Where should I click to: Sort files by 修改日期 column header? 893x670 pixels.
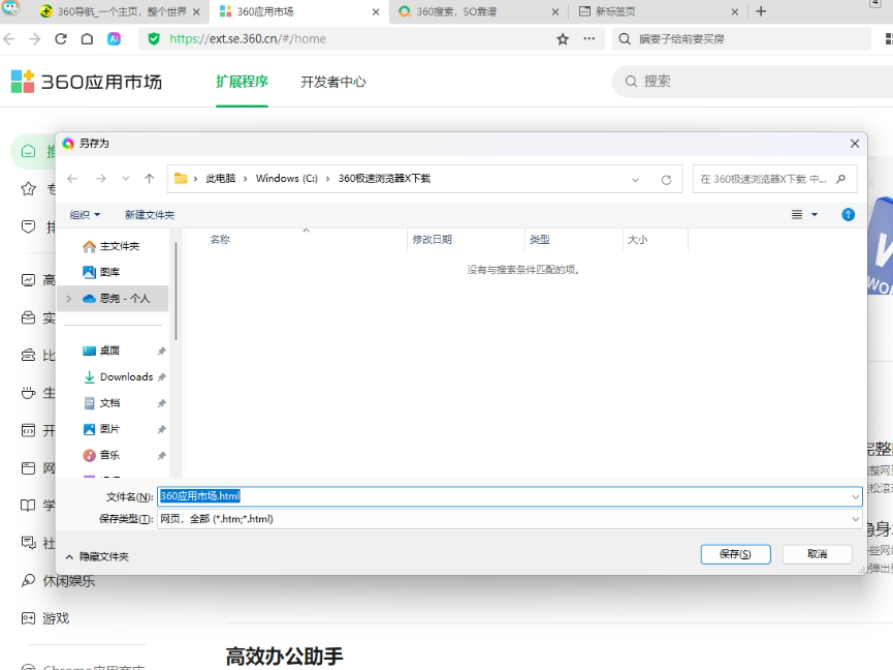click(432, 239)
